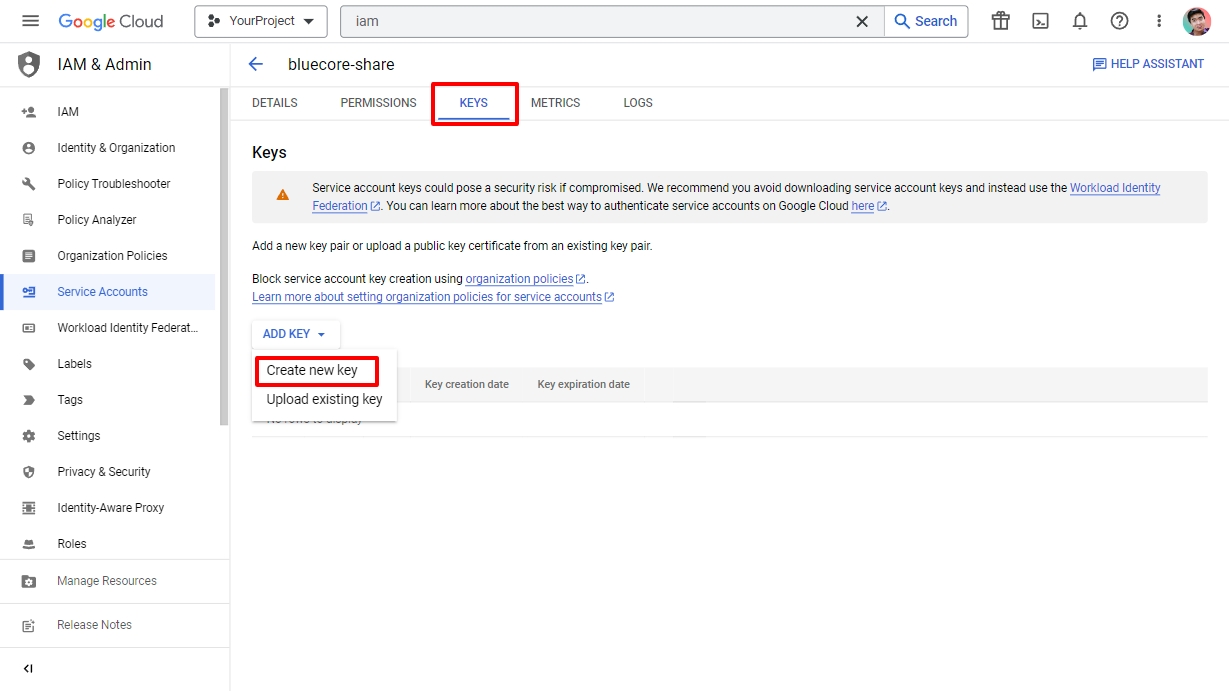The width and height of the screenshot is (1229, 691).
Task: Click the blue Search button
Action: pos(925,21)
